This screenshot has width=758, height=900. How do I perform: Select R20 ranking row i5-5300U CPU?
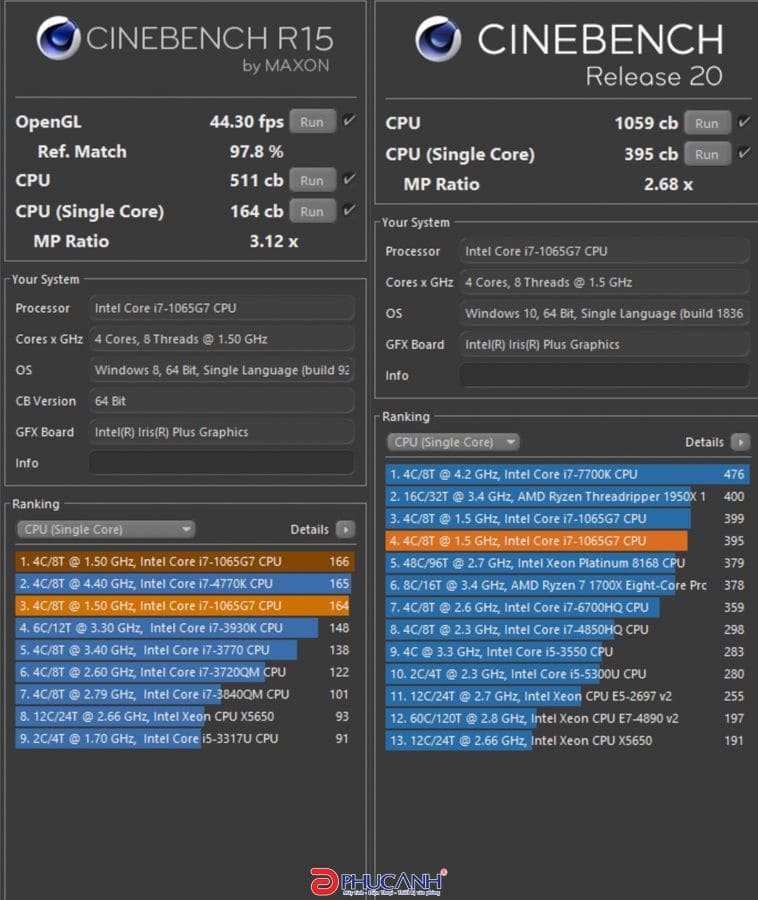pos(567,674)
